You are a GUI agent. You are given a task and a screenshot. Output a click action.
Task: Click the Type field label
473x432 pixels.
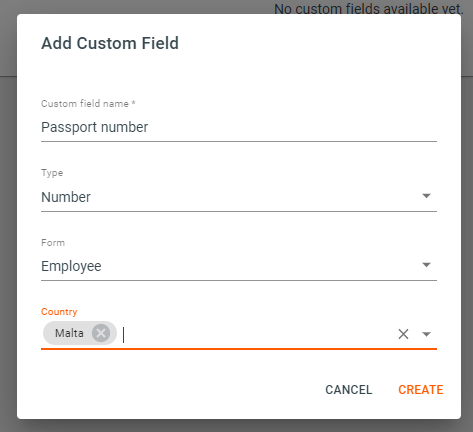[52, 173]
